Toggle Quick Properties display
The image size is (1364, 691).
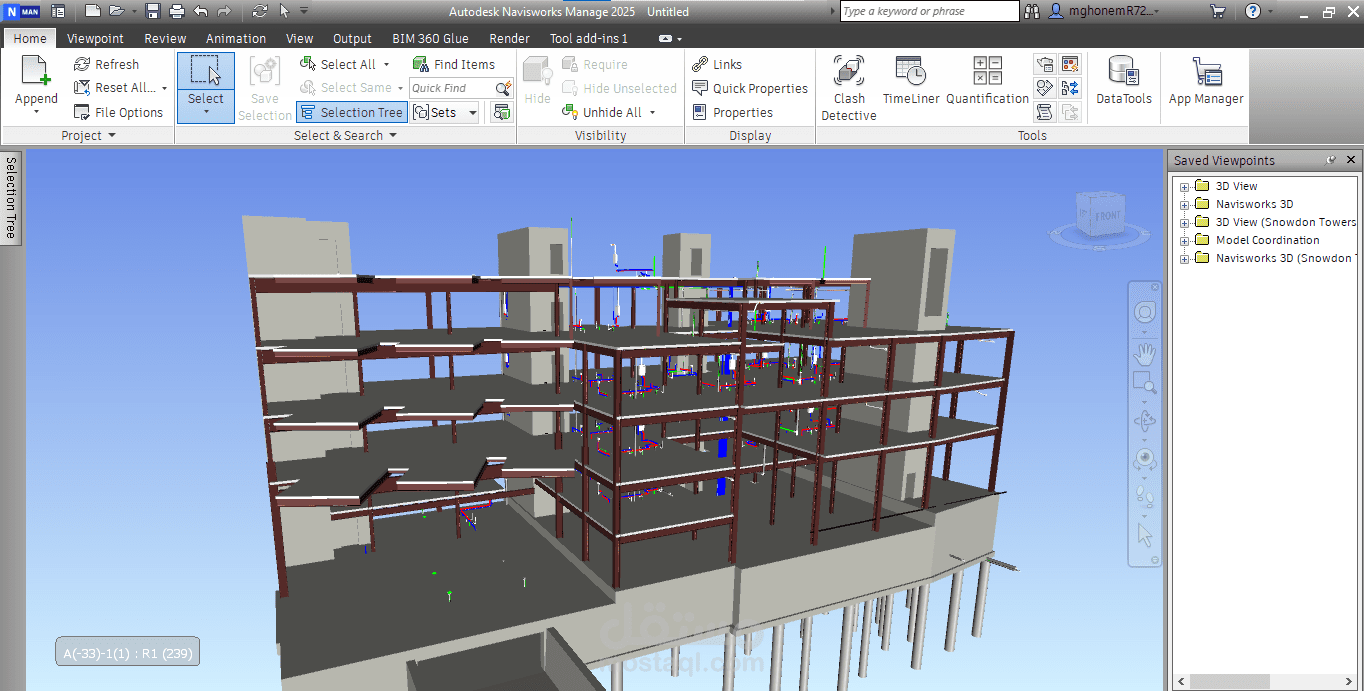tap(750, 88)
